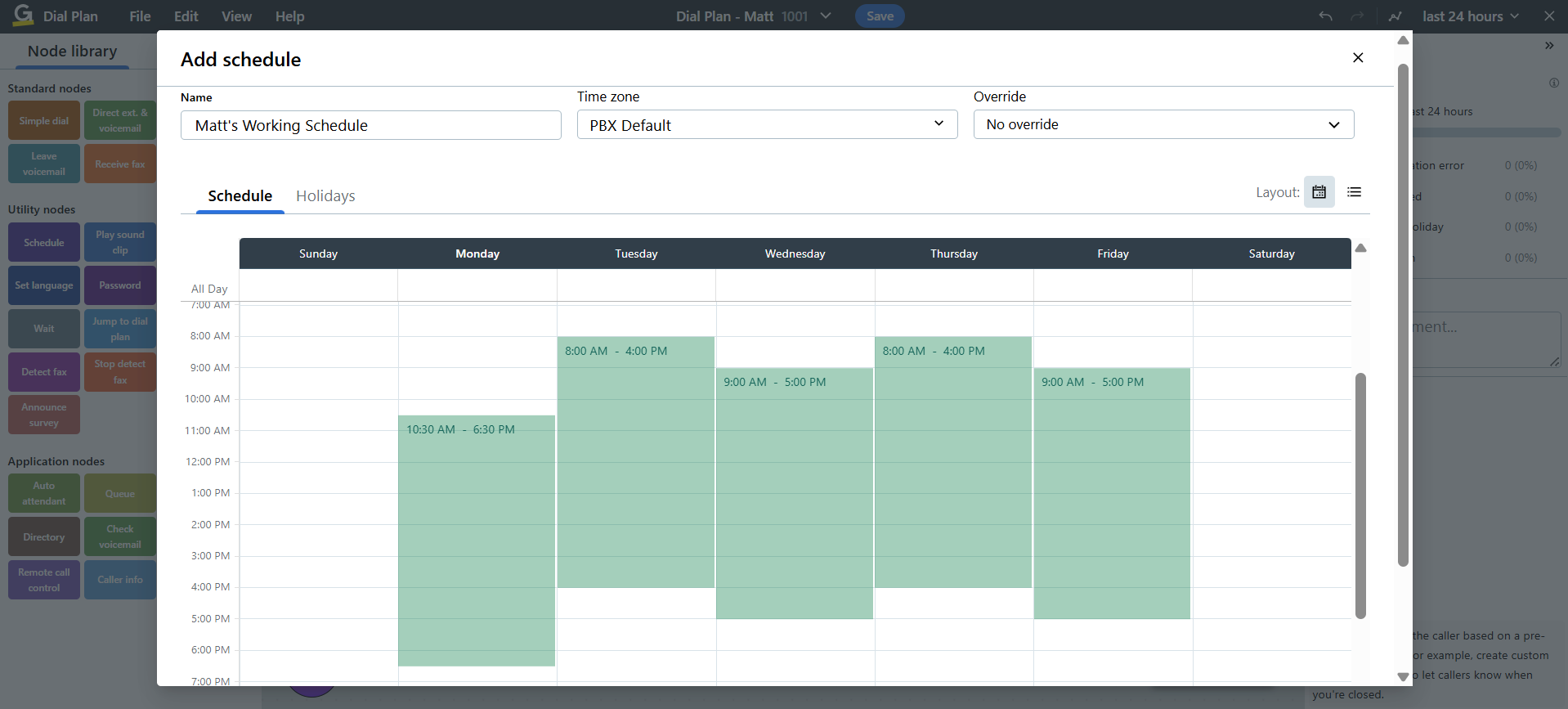
Task: Select the Password node
Action: click(x=120, y=285)
